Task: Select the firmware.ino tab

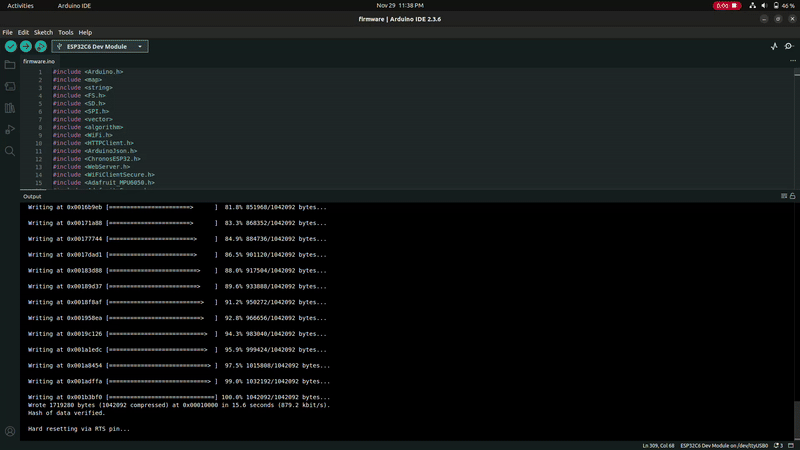Action: [x=39, y=61]
